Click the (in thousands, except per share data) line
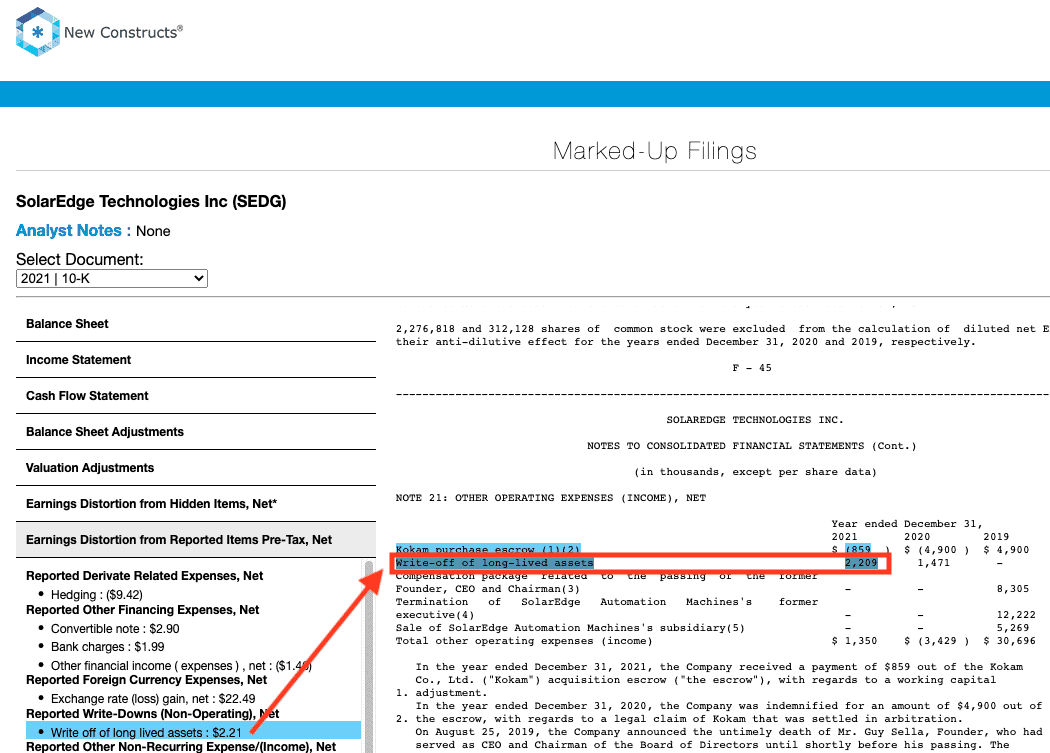Screen dimensions: 1050x753 coord(755,472)
